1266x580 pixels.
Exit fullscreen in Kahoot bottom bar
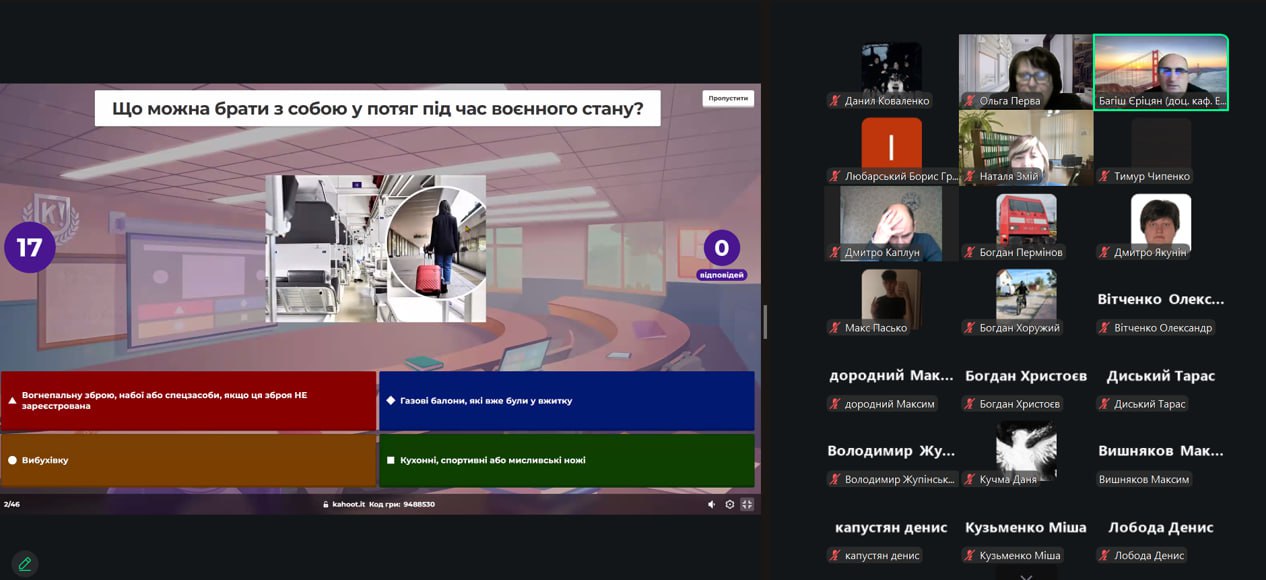coord(746,504)
